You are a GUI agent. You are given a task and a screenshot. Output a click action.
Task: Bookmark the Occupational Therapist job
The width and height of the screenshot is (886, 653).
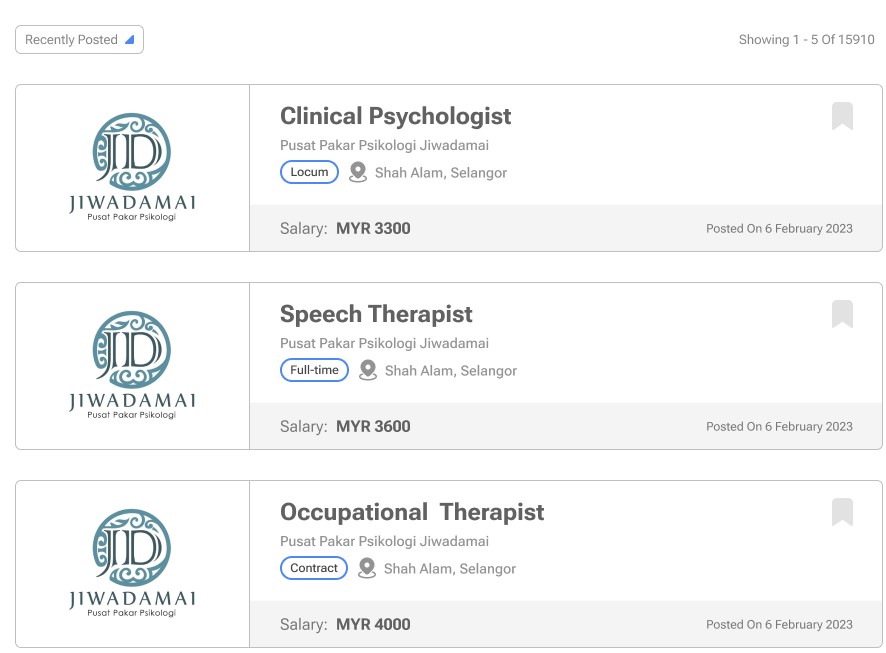[x=842, y=512]
